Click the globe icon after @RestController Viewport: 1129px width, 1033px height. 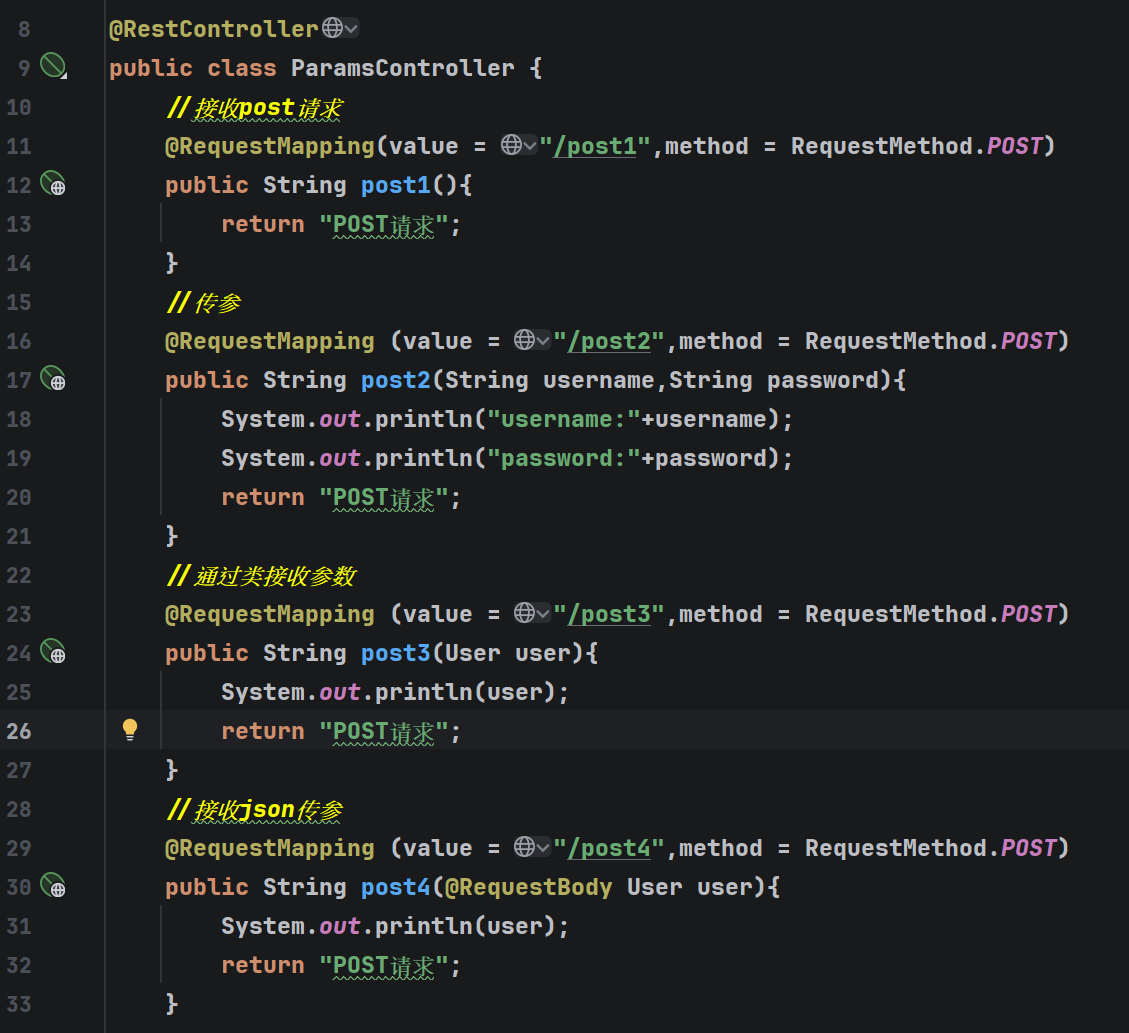[332, 29]
